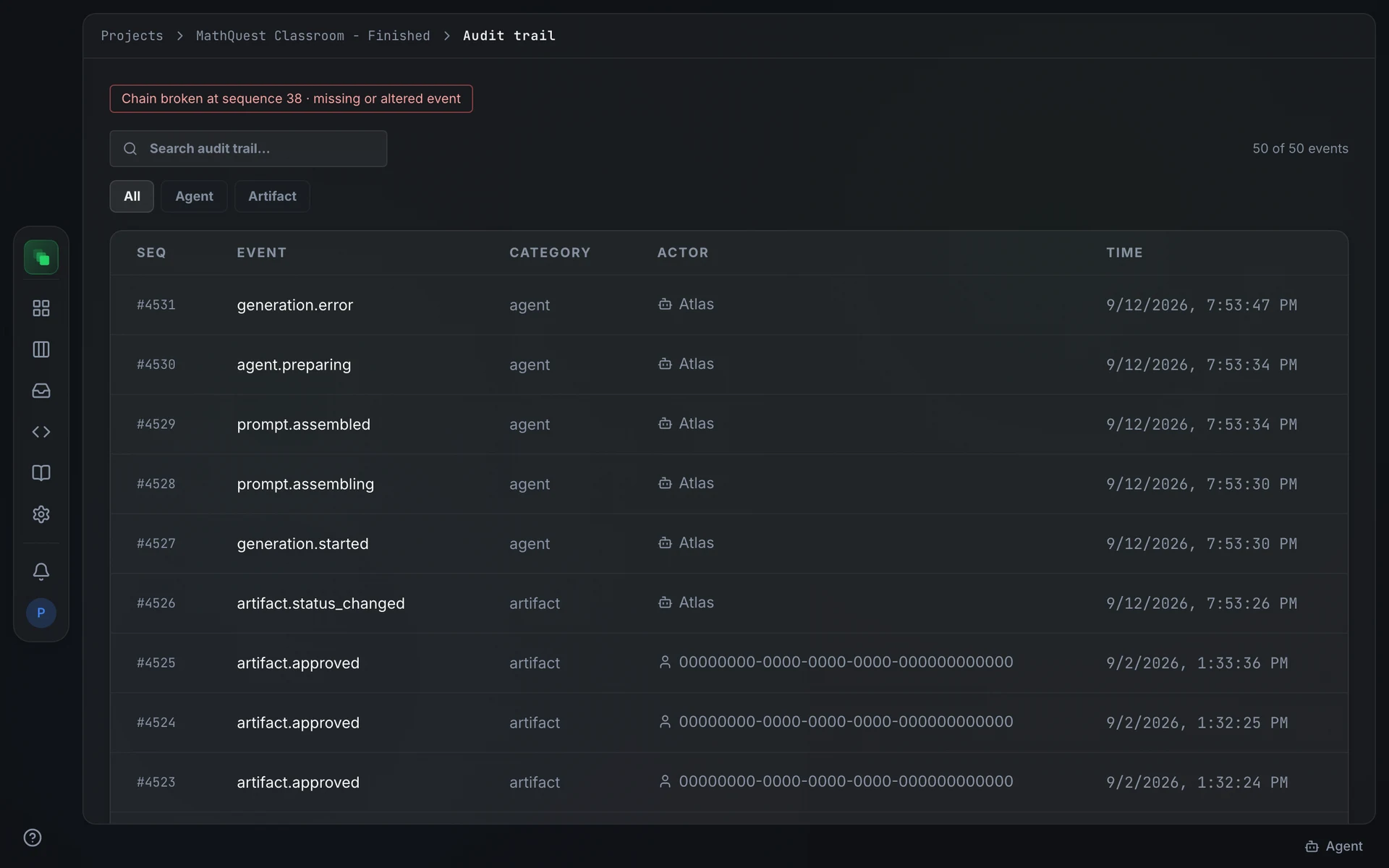Click the TIME column header

click(x=1124, y=252)
